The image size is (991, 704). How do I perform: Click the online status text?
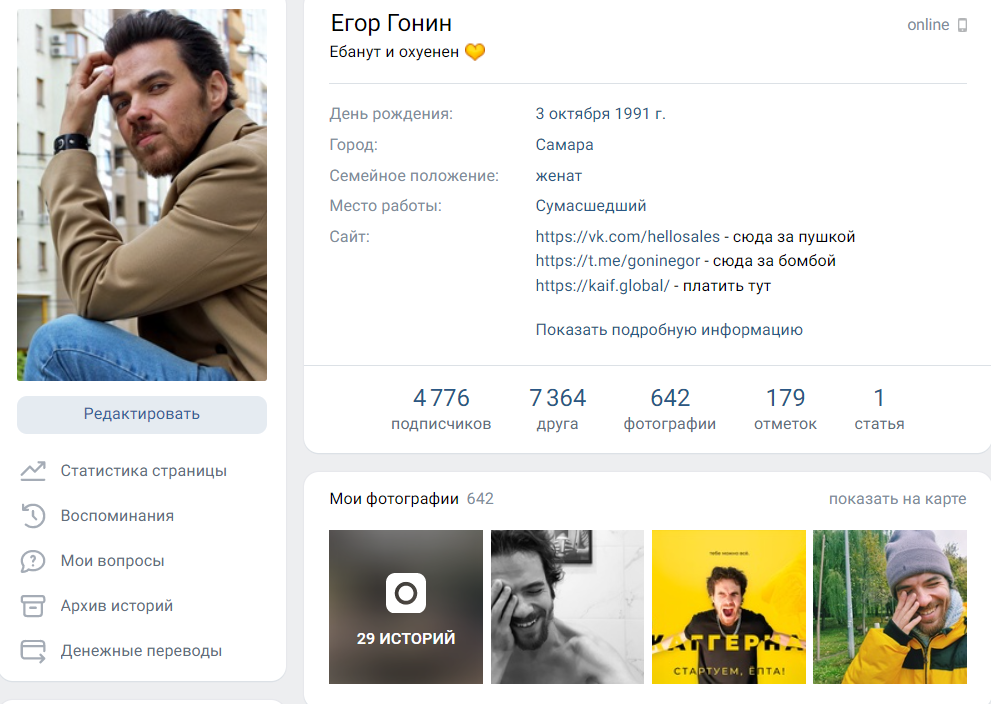pos(928,25)
